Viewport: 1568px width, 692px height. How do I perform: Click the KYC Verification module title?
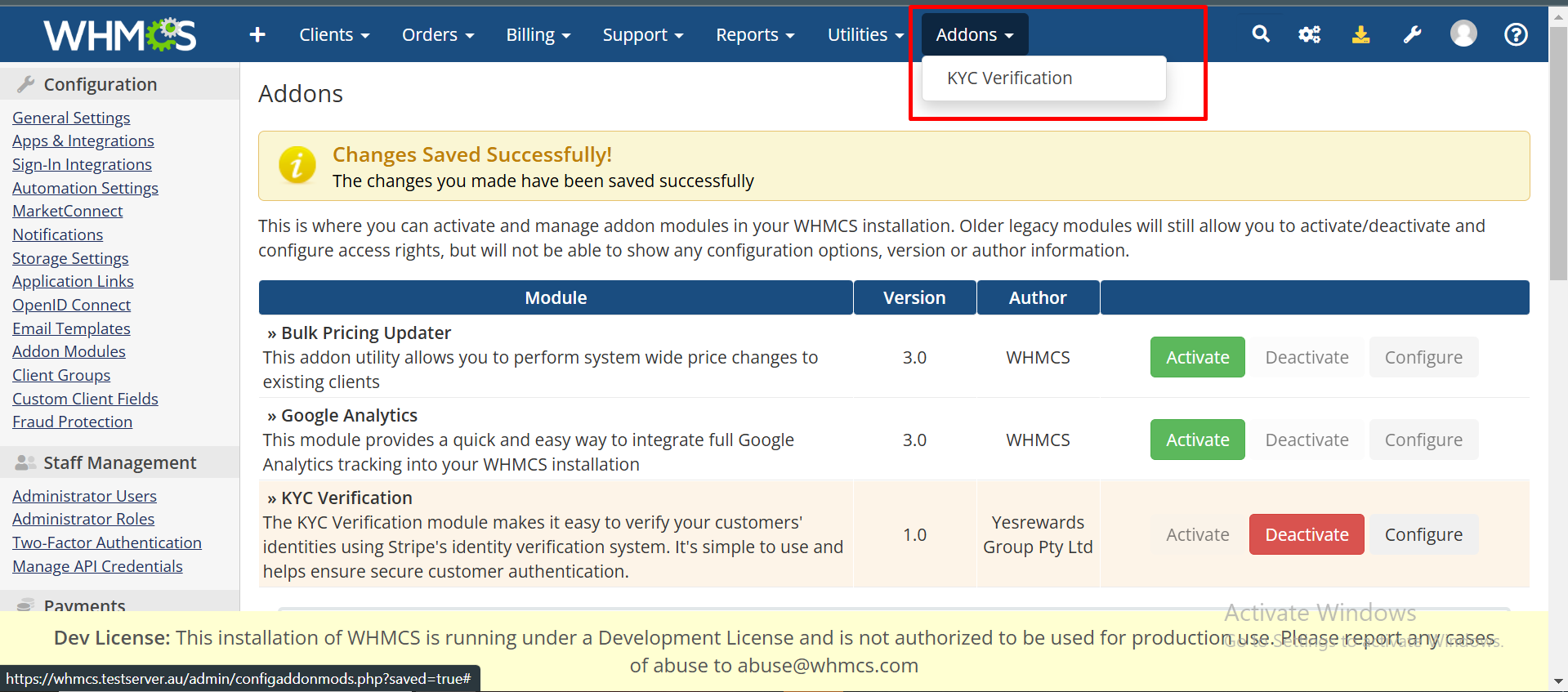coord(346,498)
